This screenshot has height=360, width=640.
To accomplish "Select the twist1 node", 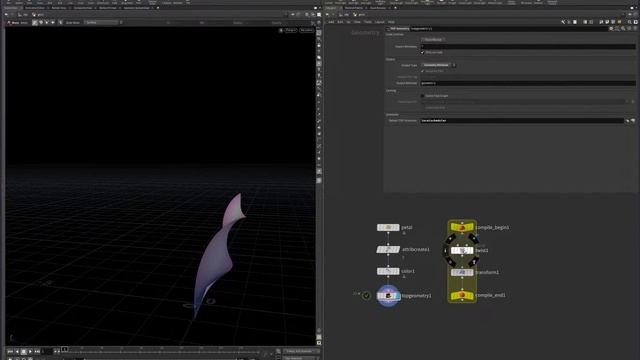I will pyautogui.click(x=462, y=250).
